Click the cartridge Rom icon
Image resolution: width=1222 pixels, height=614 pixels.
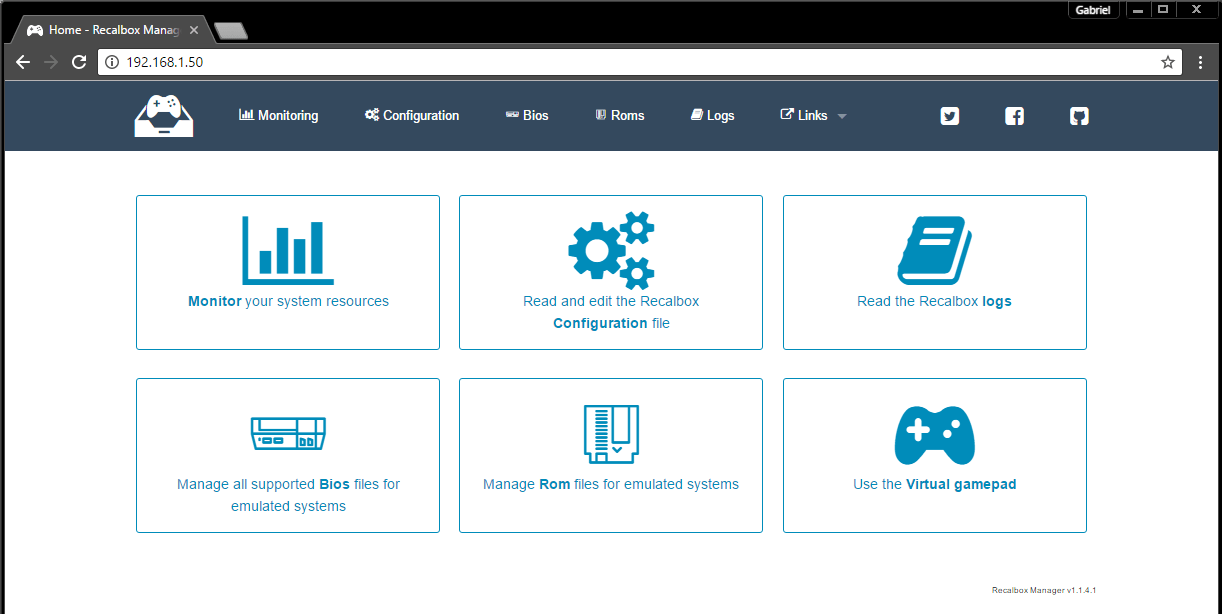pos(611,434)
